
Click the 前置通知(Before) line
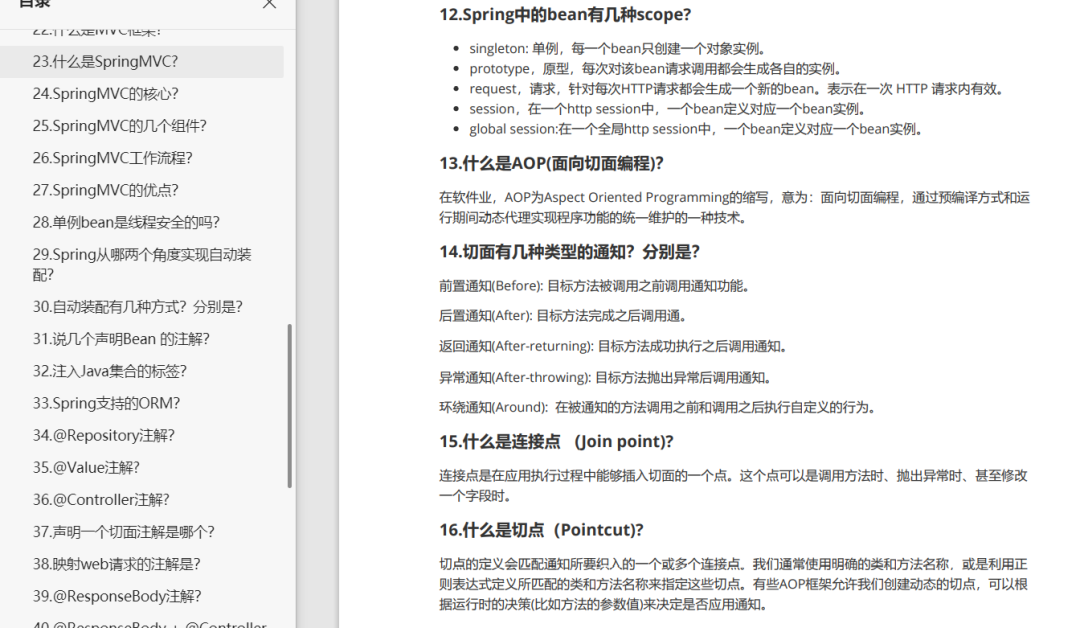pyautogui.click(x=594, y=286)
